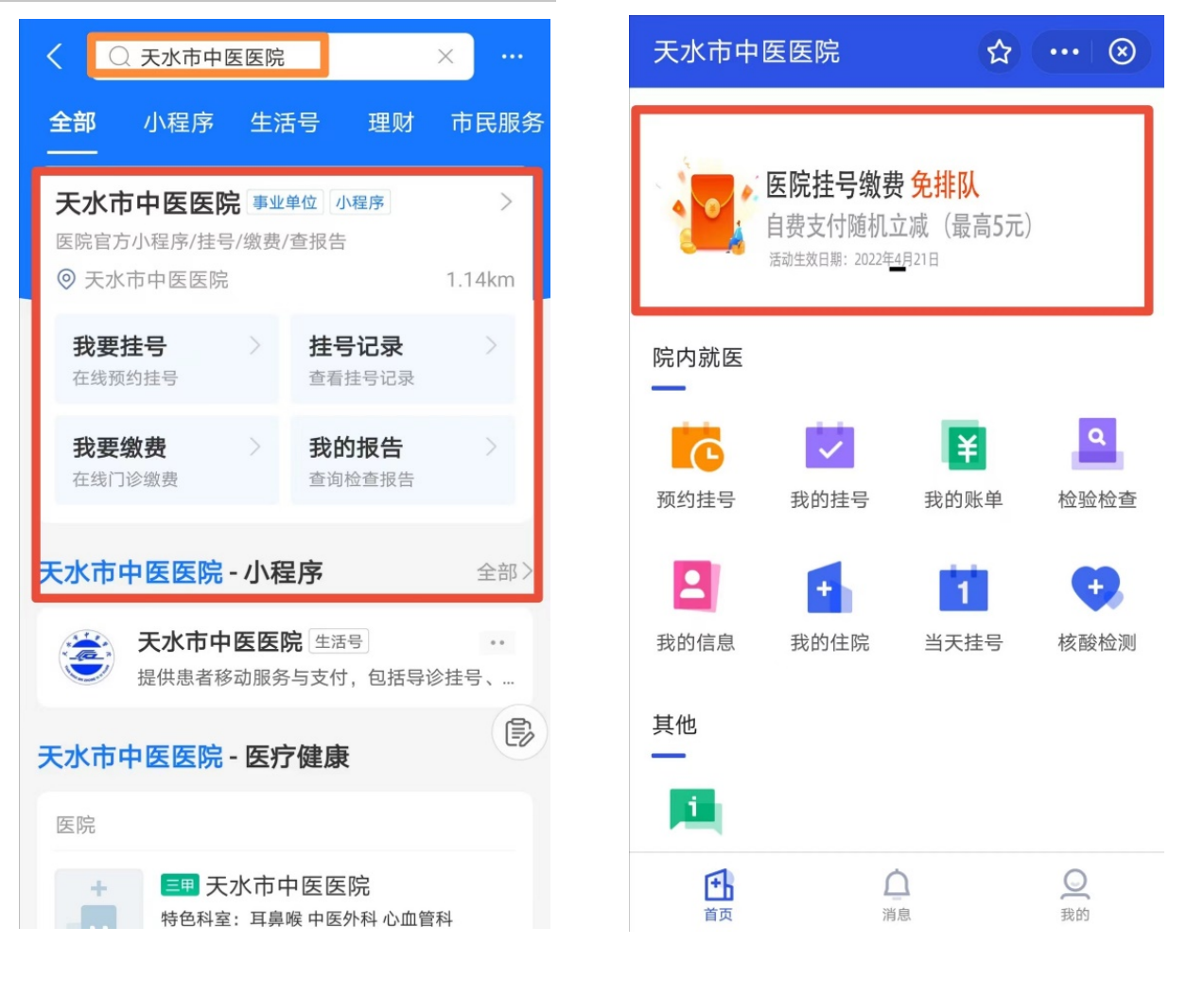Viewport: 1204px width, 997px height.
Task: Favorite the mini program with star icon
Action: coord(999,51)
